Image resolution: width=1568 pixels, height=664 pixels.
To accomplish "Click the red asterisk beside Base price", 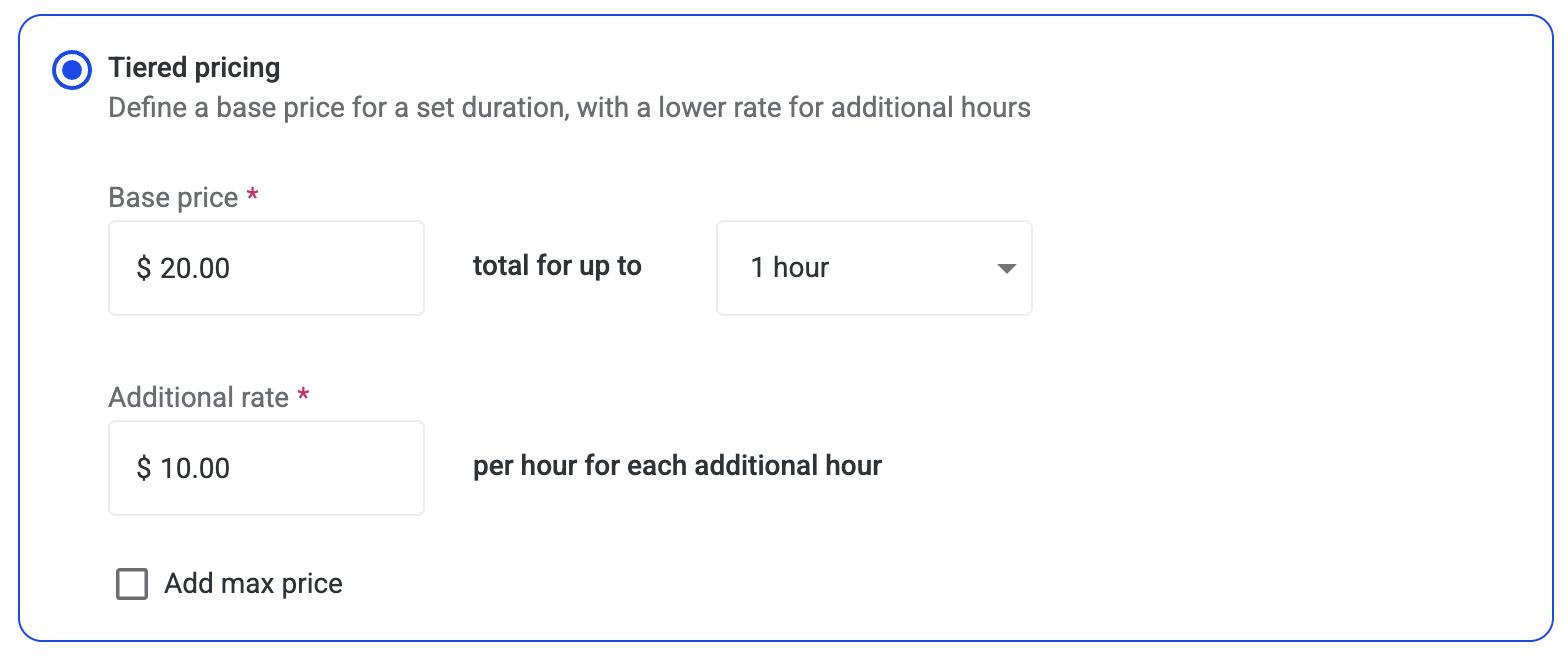I will [x=252, y=196].
